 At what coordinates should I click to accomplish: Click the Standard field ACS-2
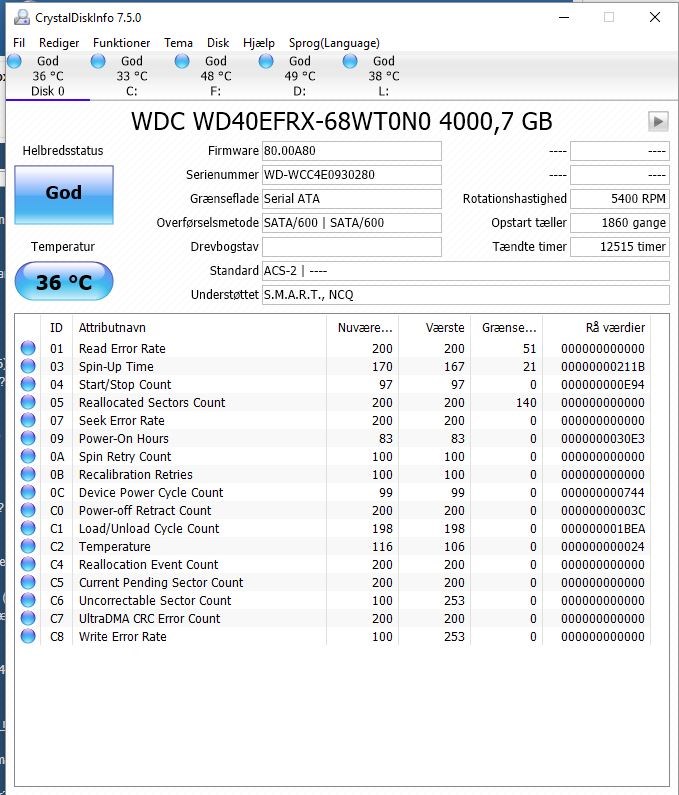tap(466, 271)
